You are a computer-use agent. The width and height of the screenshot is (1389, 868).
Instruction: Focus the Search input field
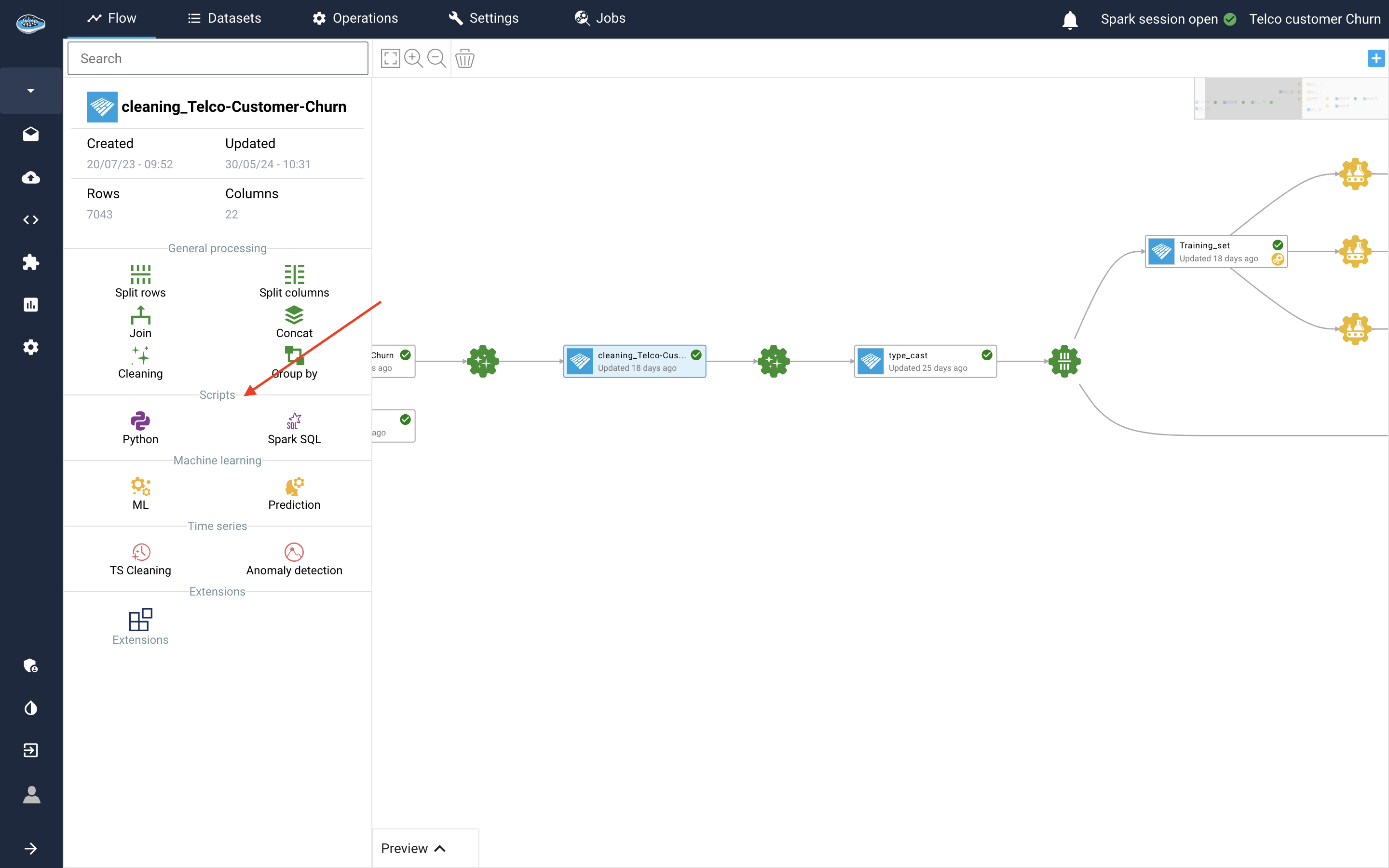pyautogui.click(x=218, y=58)
